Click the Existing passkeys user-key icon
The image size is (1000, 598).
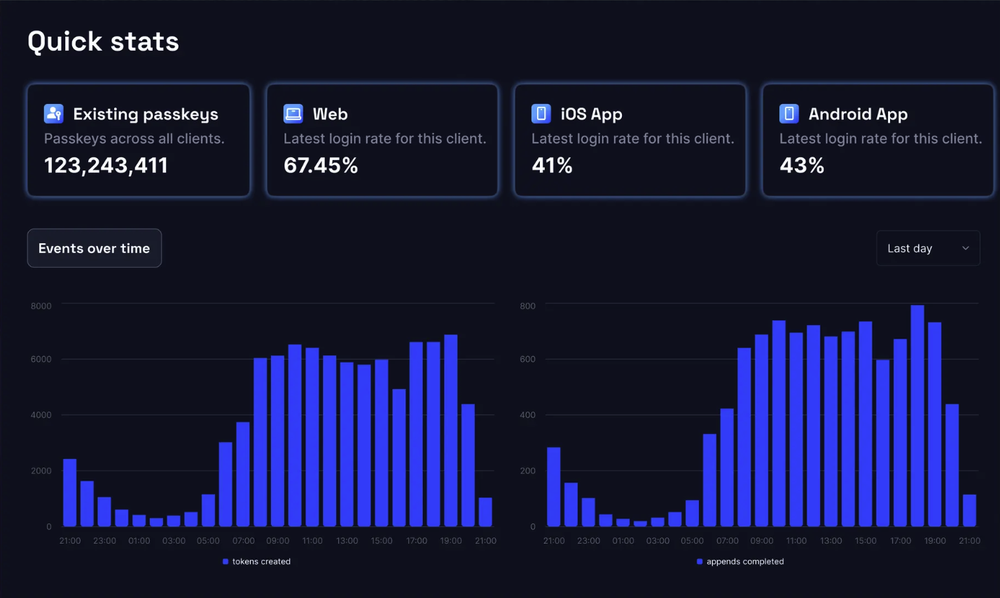coord(54,114)
